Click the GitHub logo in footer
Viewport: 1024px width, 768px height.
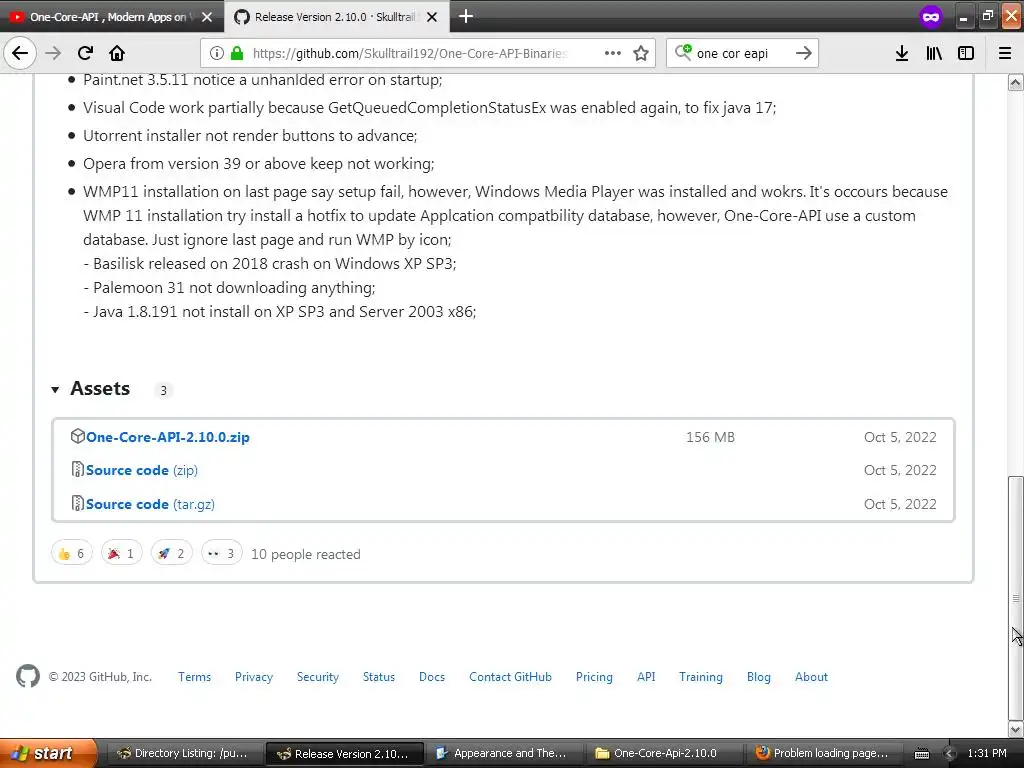point(28,676)
